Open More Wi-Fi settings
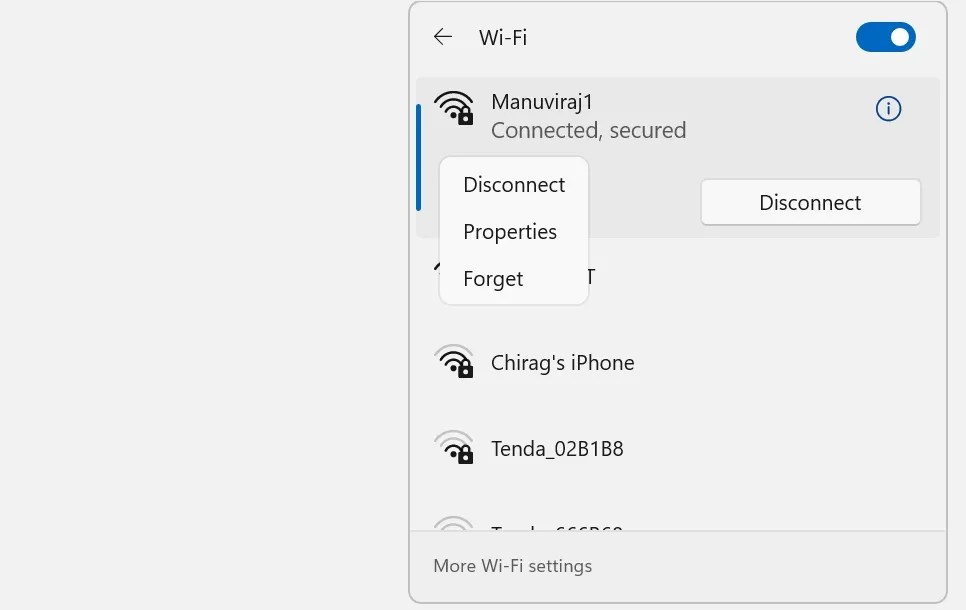The image size is (966, 610). [512, 566]
